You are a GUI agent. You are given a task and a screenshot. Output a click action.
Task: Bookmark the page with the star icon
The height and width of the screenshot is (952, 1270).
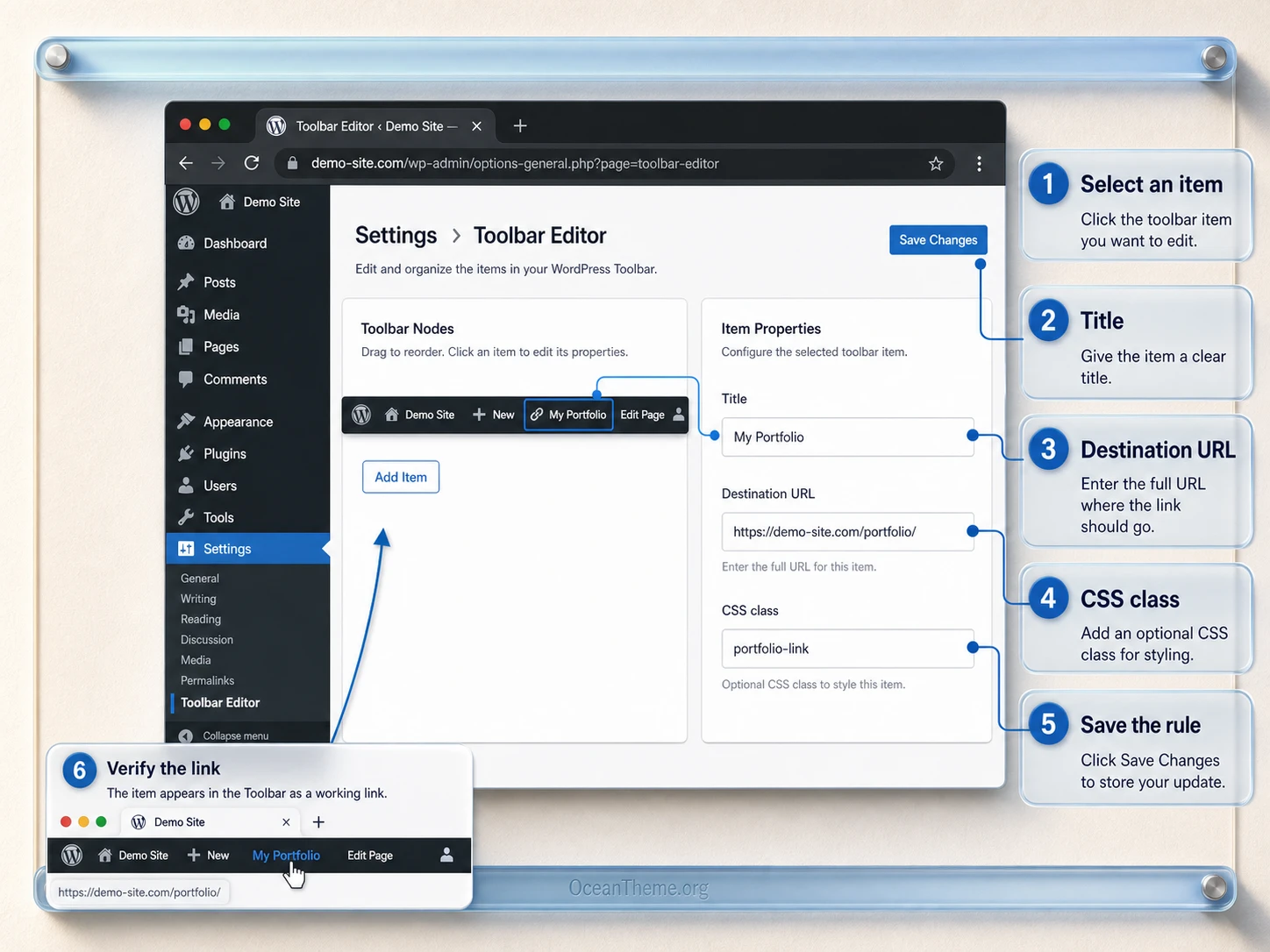936,164
